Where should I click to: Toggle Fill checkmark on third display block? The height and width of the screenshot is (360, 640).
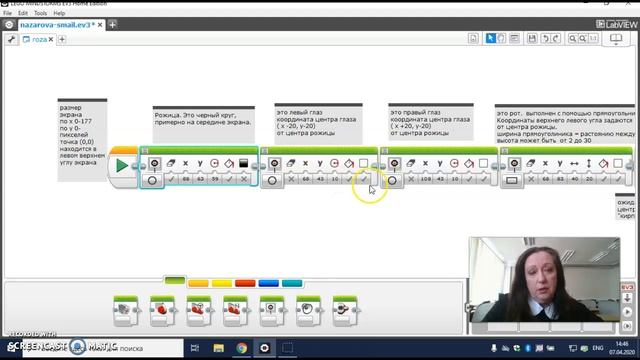click(469, 179)
